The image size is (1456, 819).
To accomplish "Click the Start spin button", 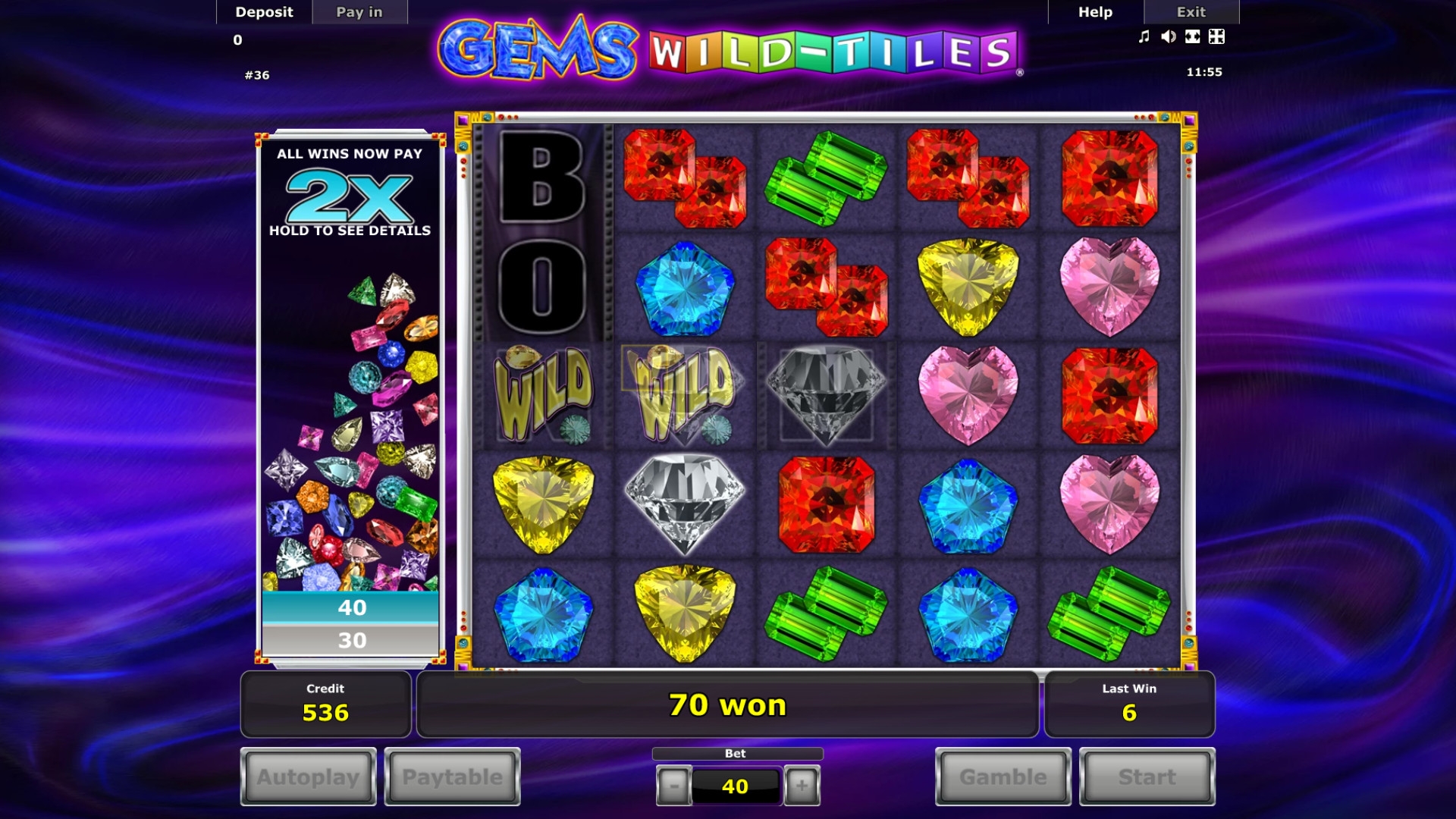I will (x=1147, y=777).
